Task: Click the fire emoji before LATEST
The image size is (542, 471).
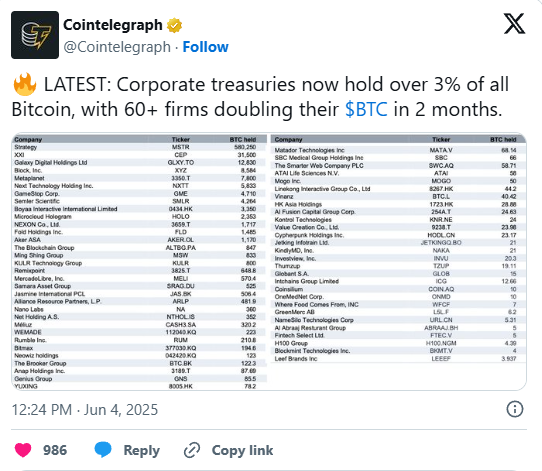Action: tap(25, 84)
